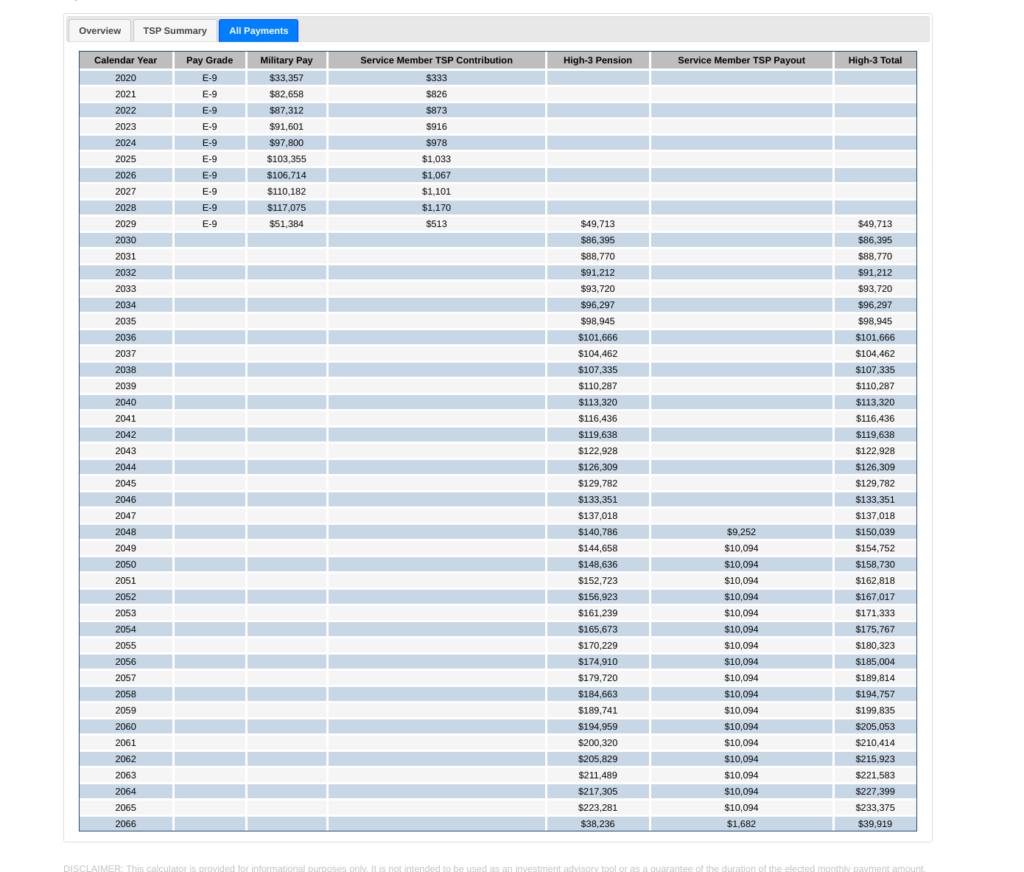Screen dimensions: 1024x872
Task: Click the Service Member TSP Payout header
Action: coord(741,60)
